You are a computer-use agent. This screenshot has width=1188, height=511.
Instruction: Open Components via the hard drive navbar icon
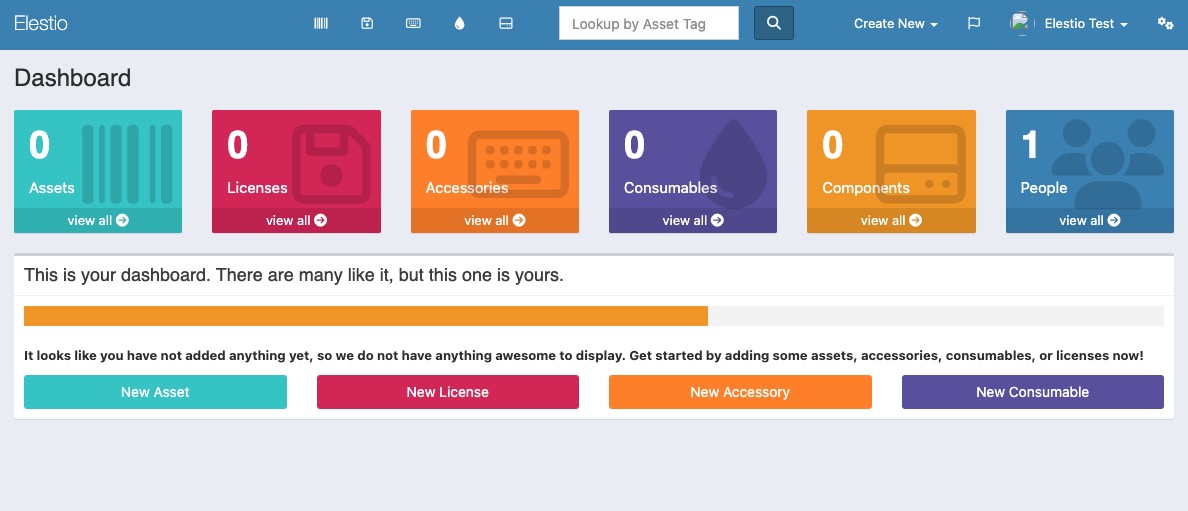point(506,23)
